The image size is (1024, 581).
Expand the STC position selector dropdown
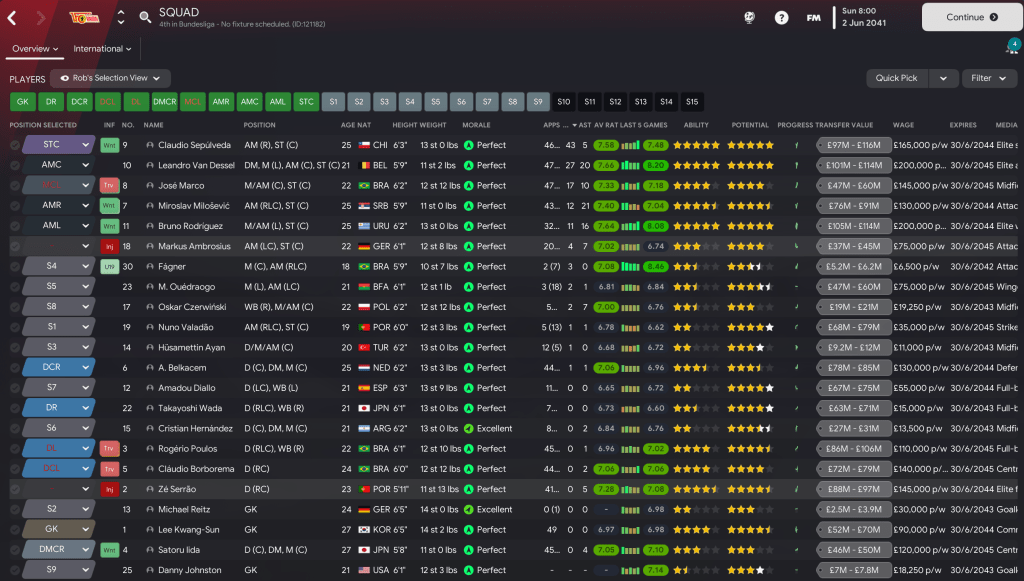coord(87,145)
